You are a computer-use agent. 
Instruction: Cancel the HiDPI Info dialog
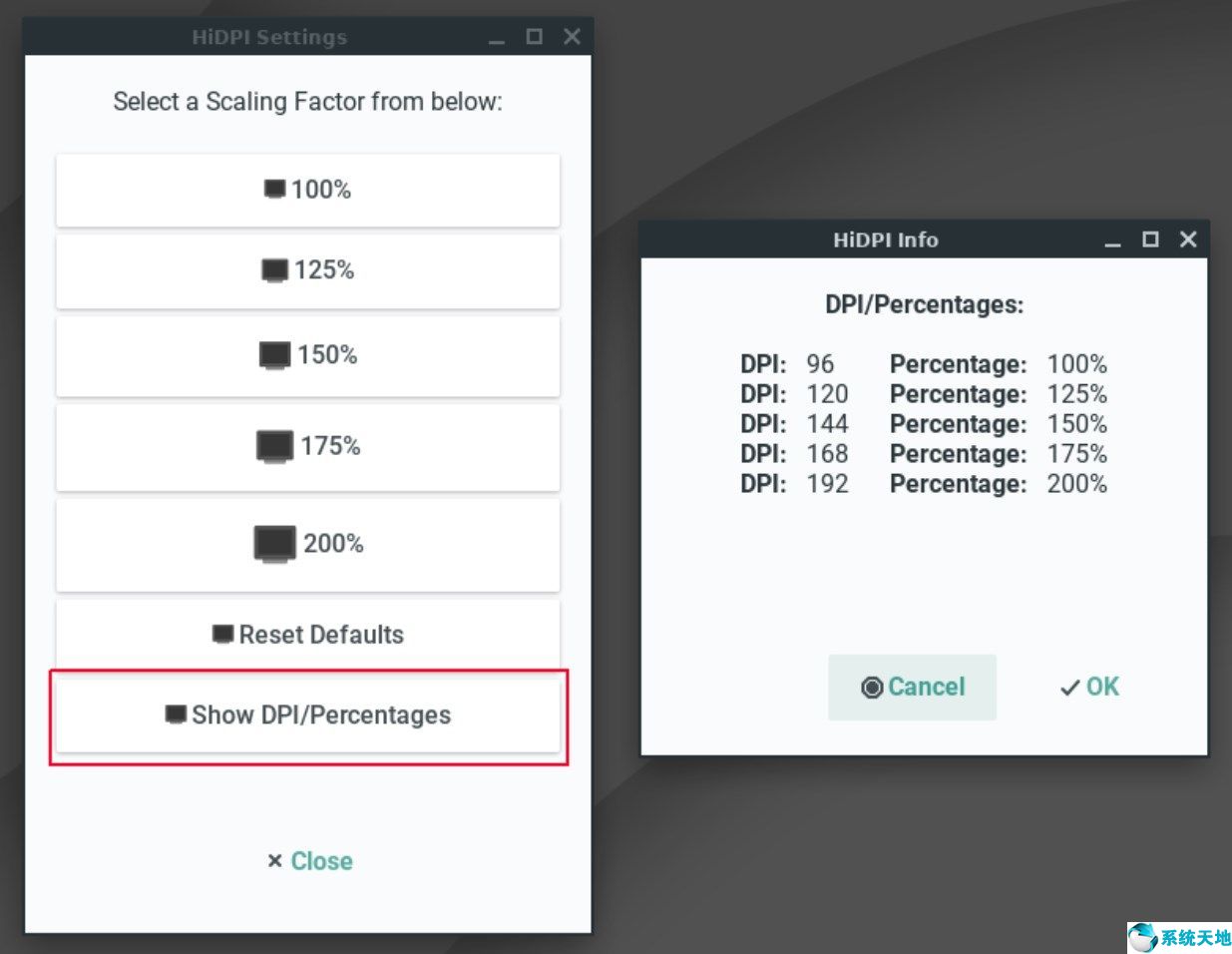click(912, 687)
